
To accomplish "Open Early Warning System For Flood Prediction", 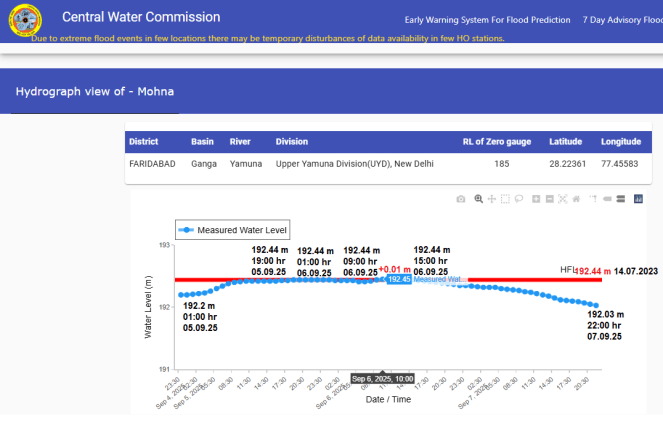I will coord(487,20).
